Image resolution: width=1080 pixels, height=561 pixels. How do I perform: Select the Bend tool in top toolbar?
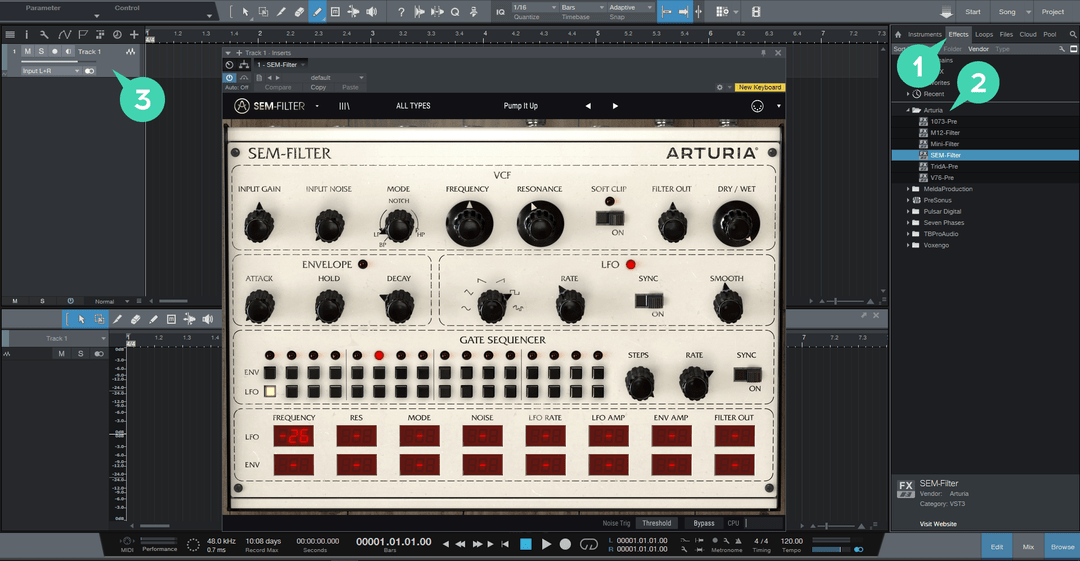coord(353,12)
